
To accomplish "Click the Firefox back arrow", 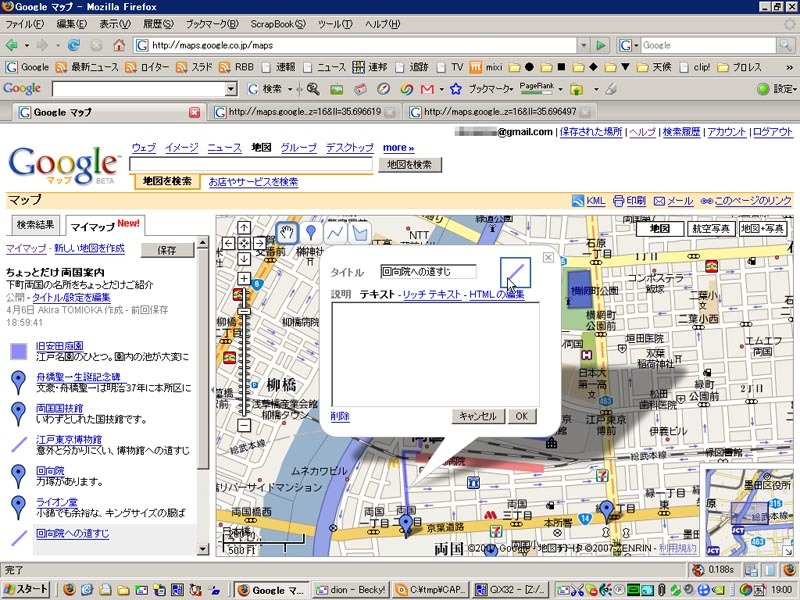I will click(x=11, y=45).
